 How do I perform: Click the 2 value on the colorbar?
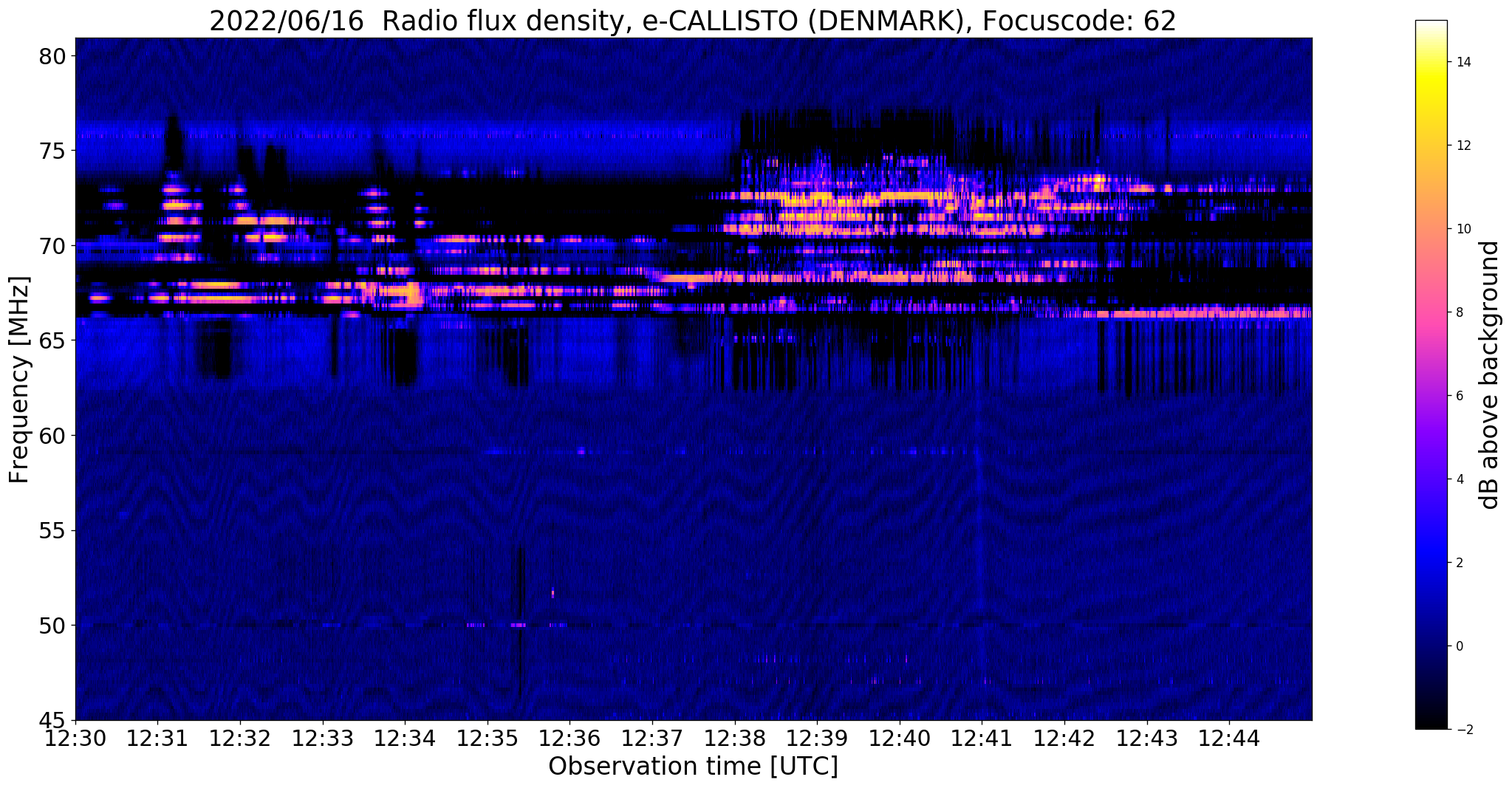click(1458, 563)
